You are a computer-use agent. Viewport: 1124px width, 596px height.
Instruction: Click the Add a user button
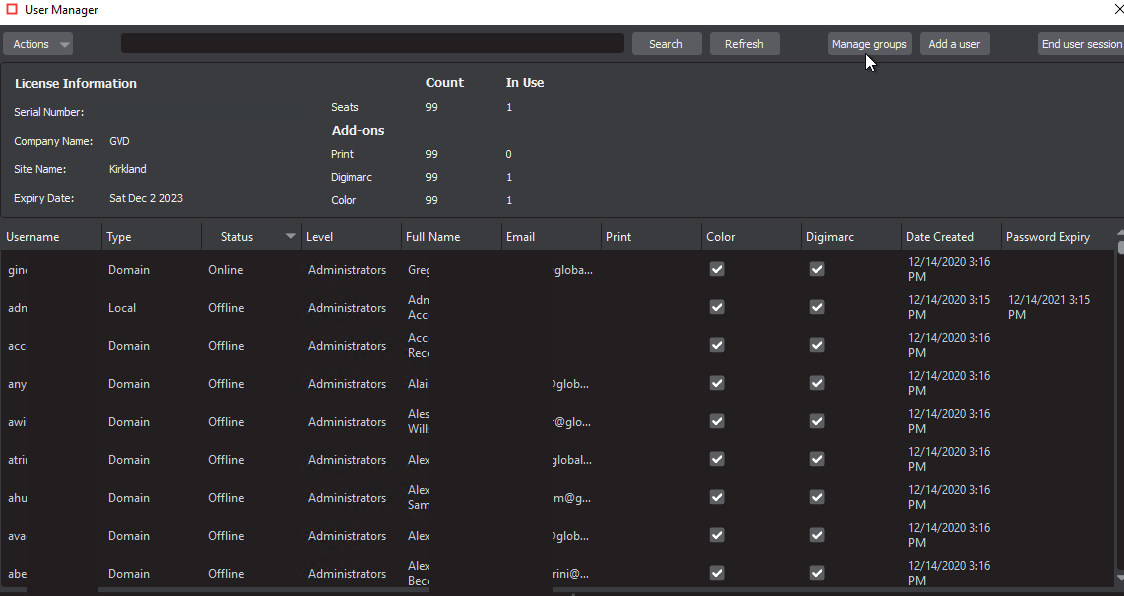pos(954,44)
